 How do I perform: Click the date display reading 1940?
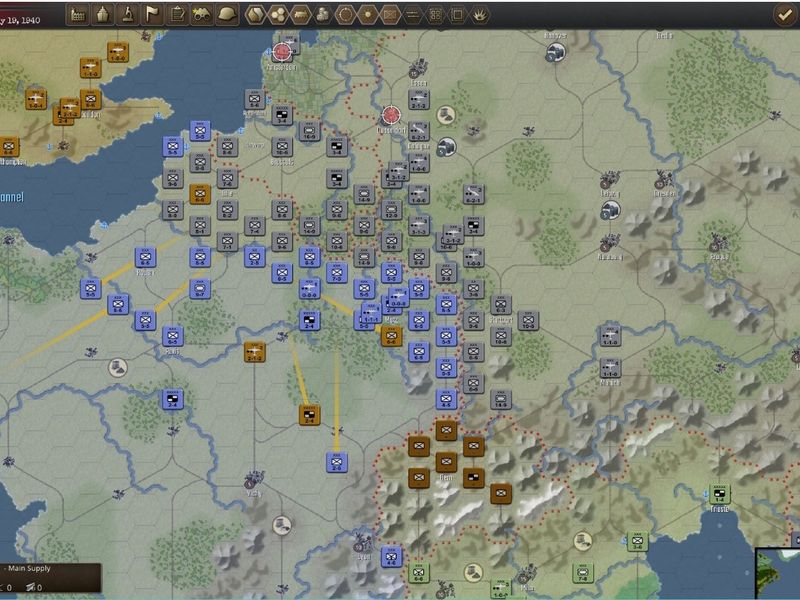[x=20, y=20]
